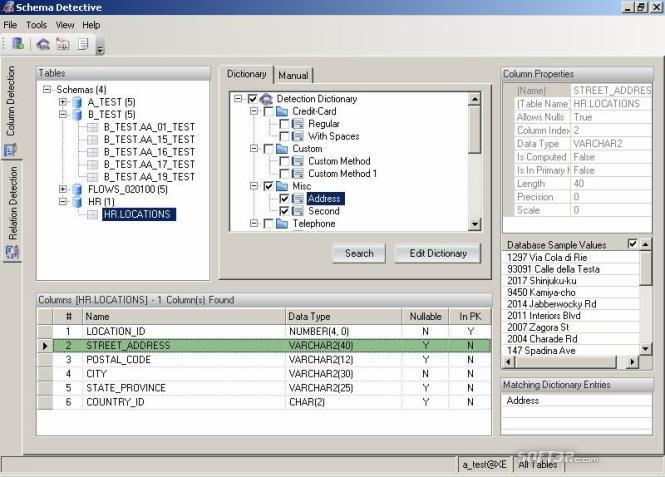Enable the Credit-Card checkbox

[x=268, y=112]
